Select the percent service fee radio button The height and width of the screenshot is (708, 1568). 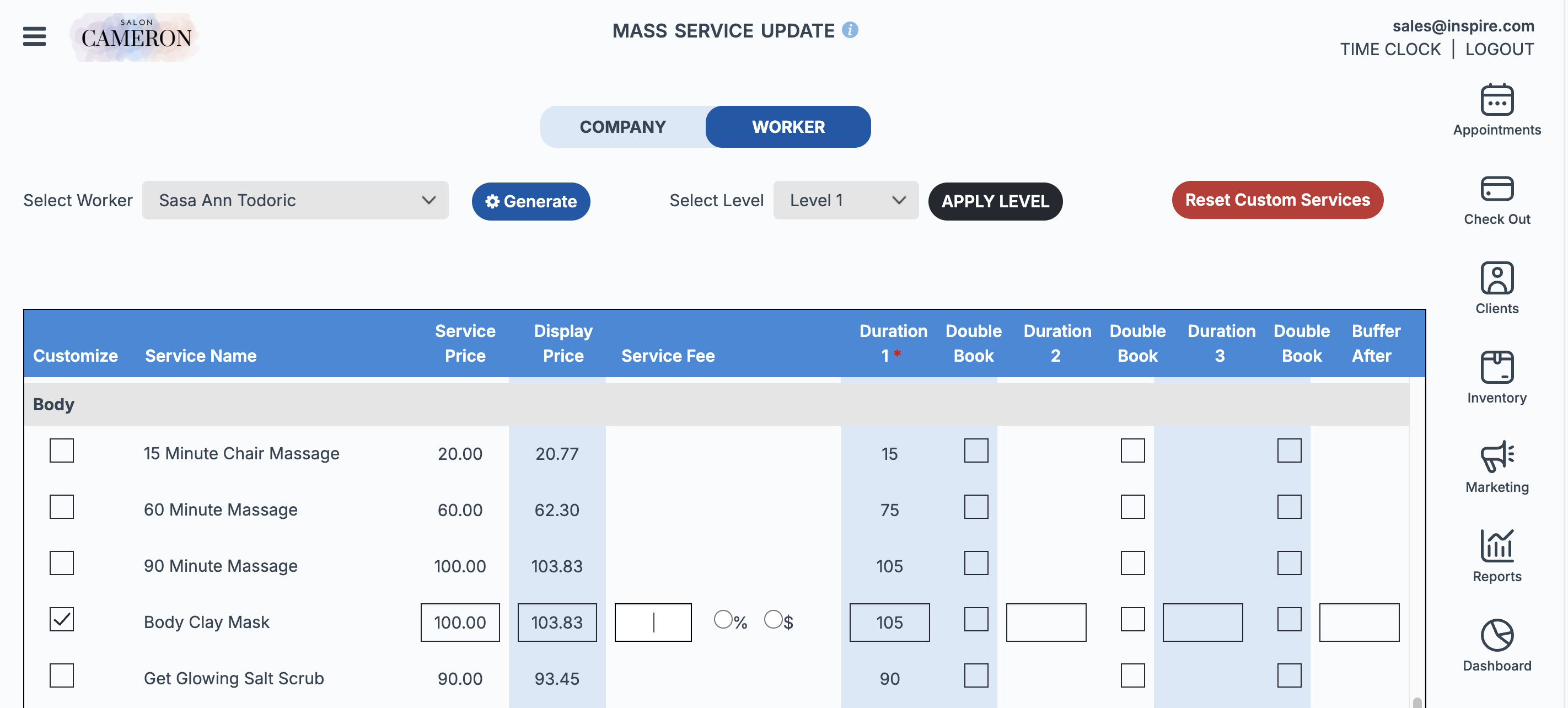tap(722, 620)
